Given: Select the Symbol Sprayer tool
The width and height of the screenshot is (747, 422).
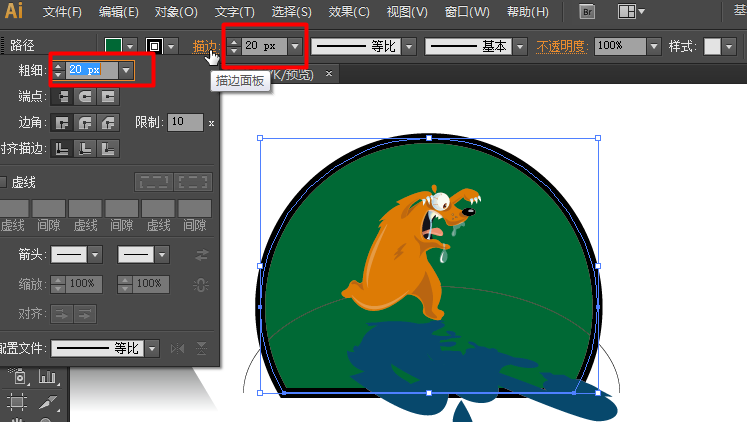Looking at the screenshot, I should tap(18, 377).
